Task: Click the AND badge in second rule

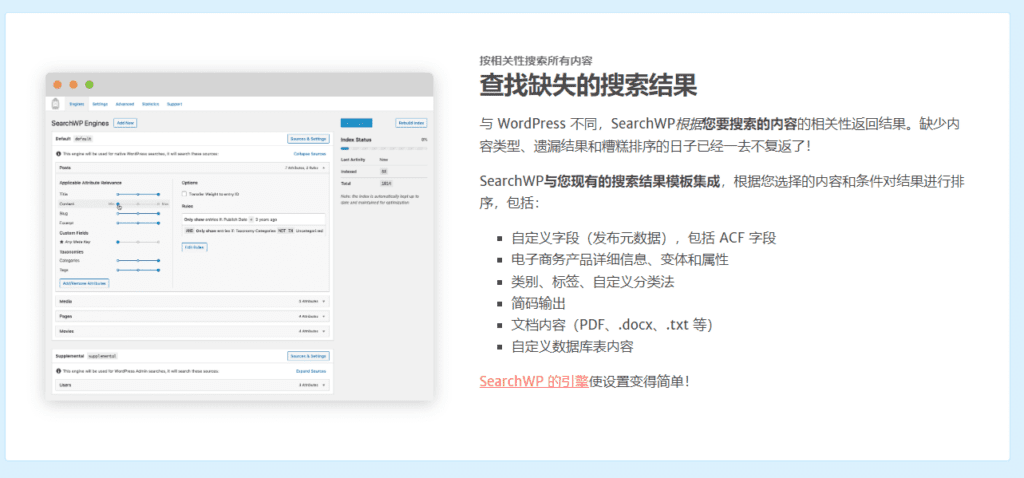Action: [x=189, y=231]
